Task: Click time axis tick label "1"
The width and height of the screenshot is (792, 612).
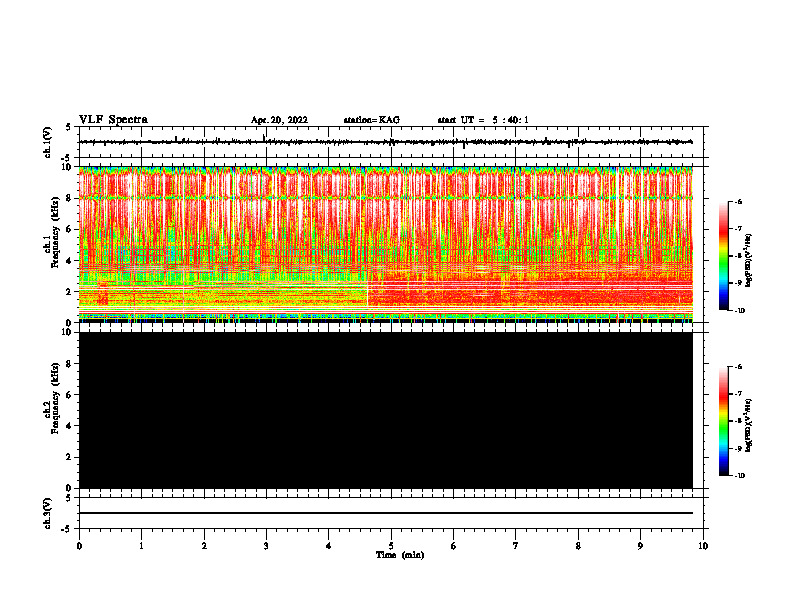Action: 141,546
